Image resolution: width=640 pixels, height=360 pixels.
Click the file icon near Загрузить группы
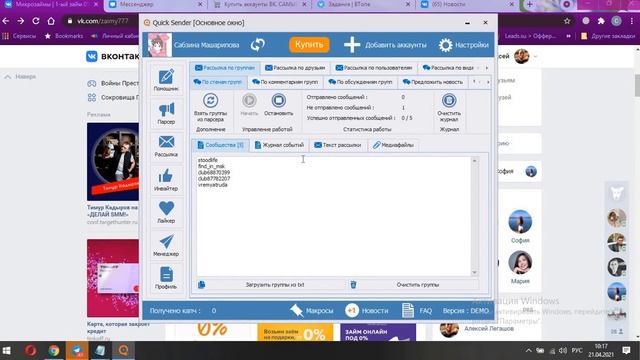pyautogui.click(x=202, y=284)
